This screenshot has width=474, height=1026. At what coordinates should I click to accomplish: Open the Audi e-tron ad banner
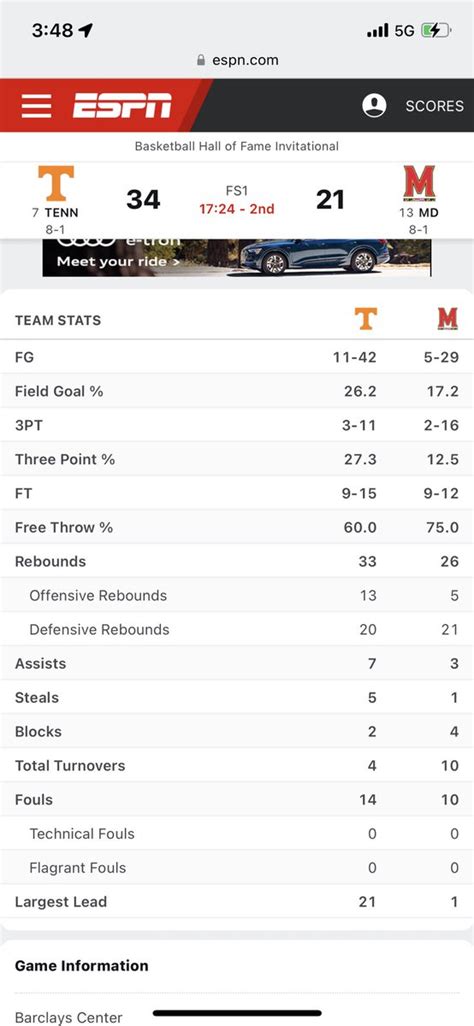[x=237, y=257]
